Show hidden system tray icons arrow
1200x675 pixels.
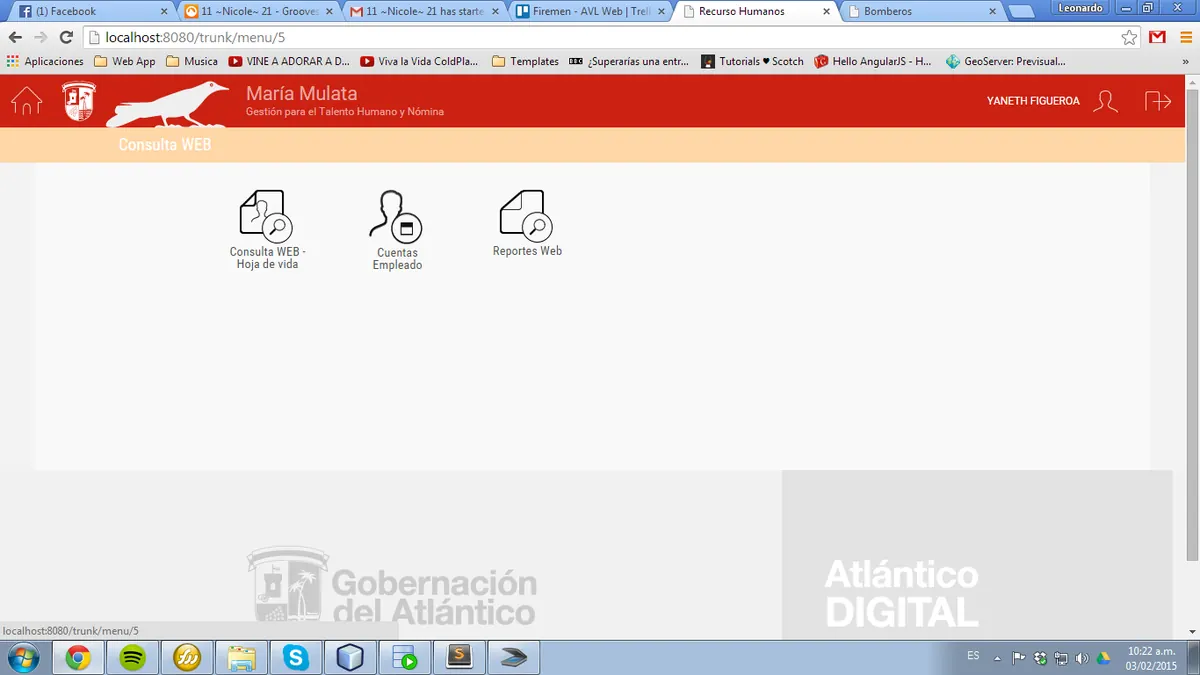point(997,658)
